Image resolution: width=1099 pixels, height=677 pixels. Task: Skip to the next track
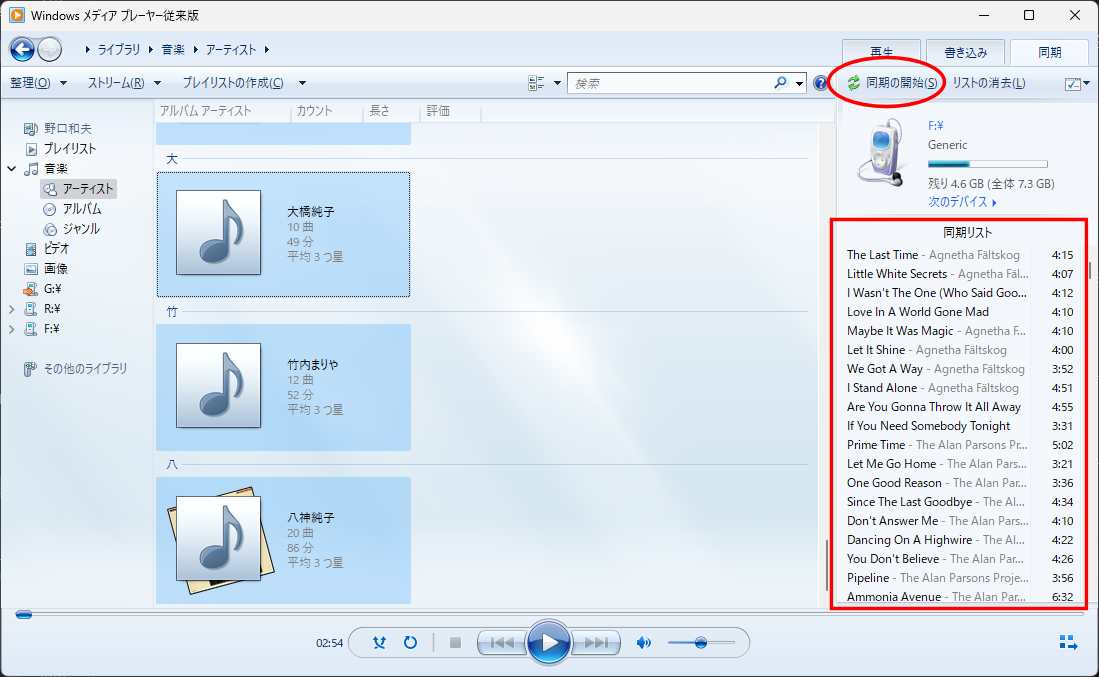[x=596, y=643]
